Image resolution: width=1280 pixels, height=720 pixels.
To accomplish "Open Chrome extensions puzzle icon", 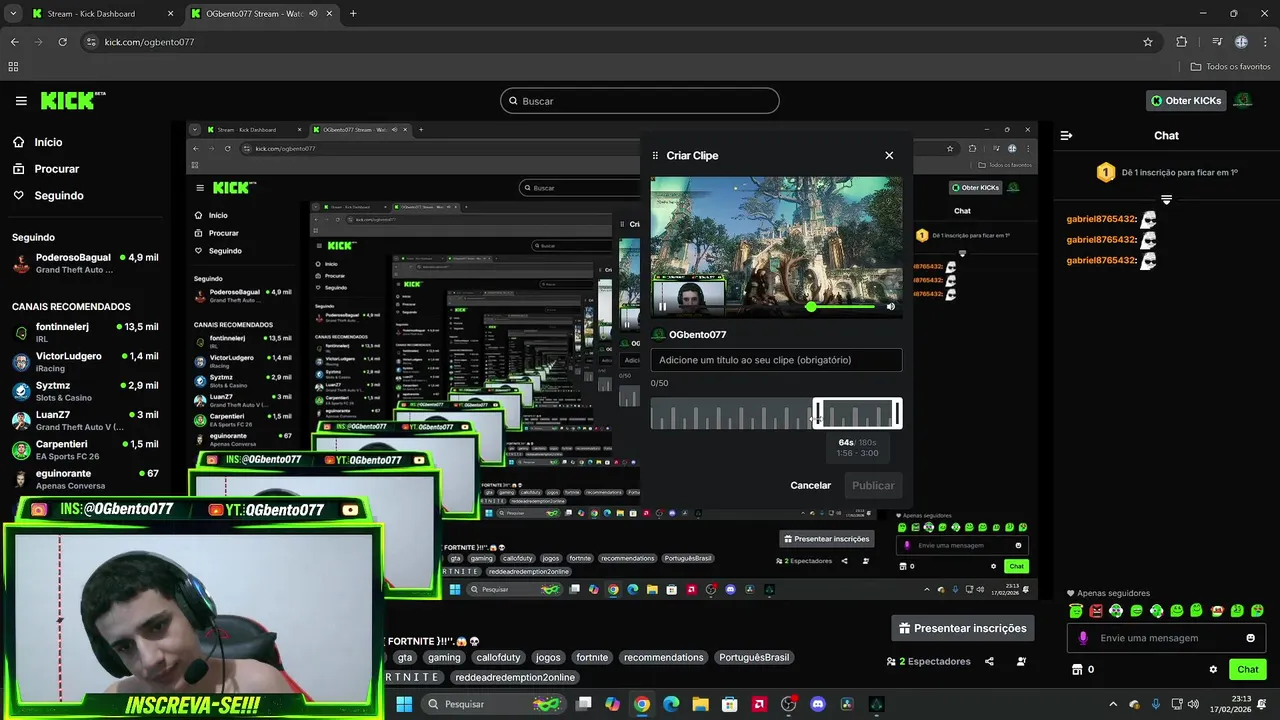I will (1181, 42).
